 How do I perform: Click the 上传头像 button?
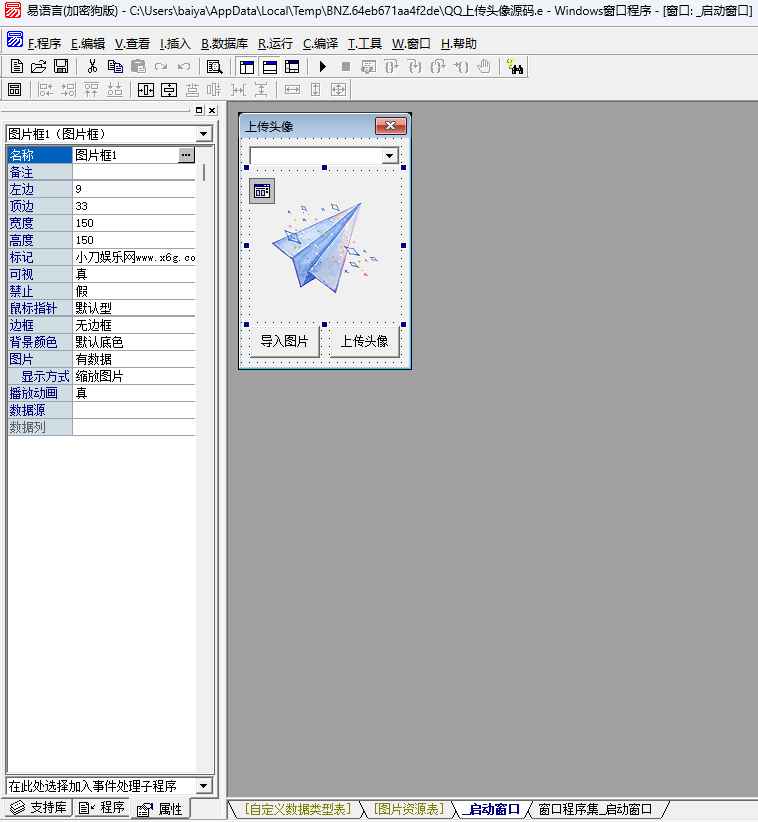[364, 341]
